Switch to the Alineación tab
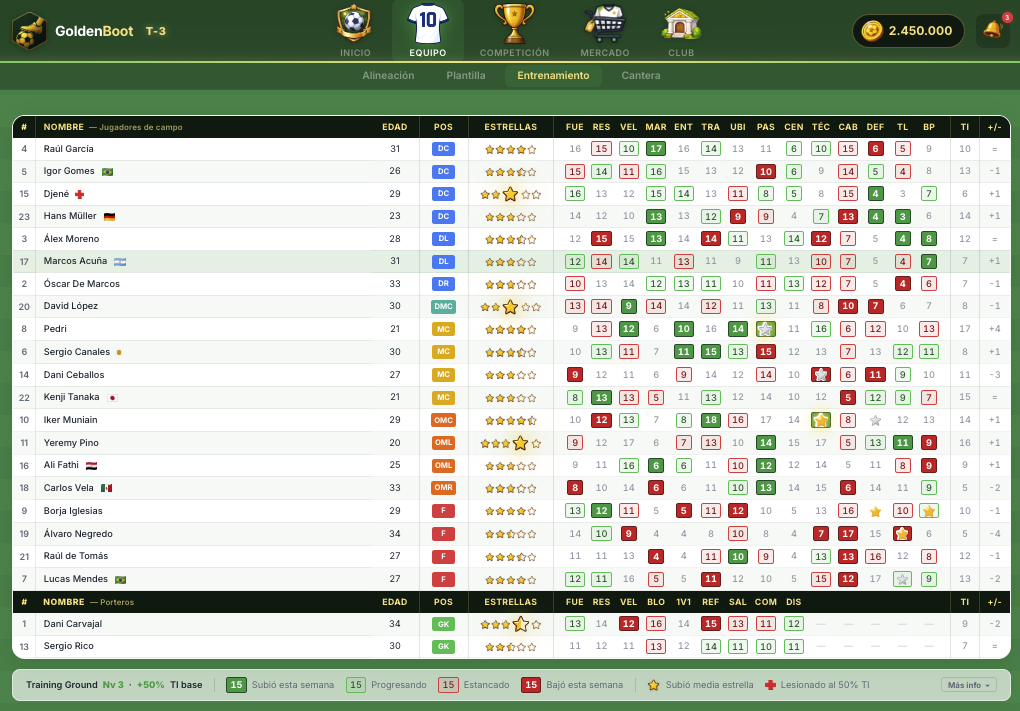Viewport: 1020px width, 711px height. tap(388, 75)
